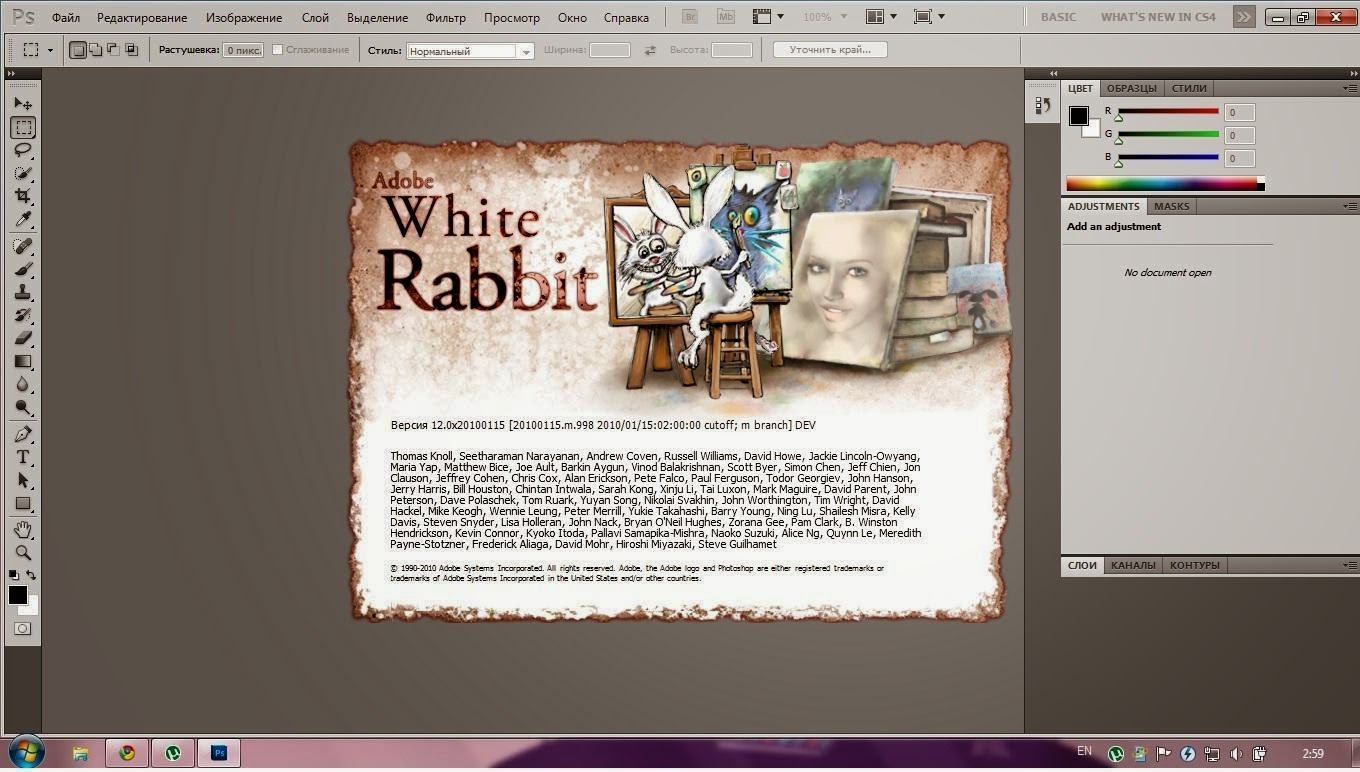Toggle Quick Mask mode

[23, 628]
